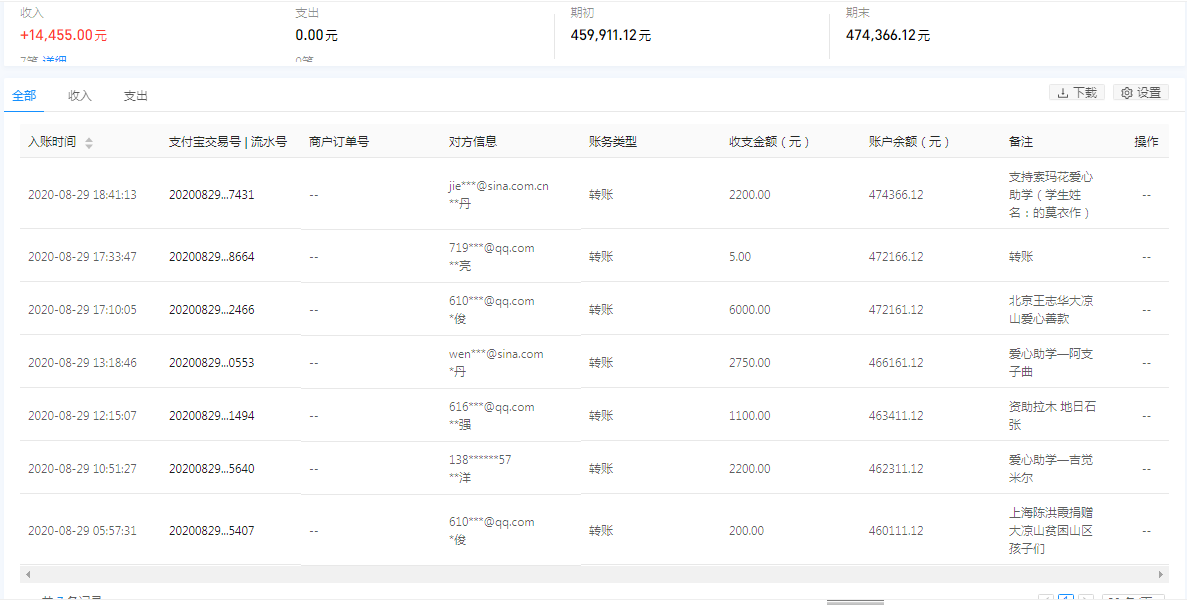
Task: Click the 备注 column header
Action: click(x=1020, y=142)
